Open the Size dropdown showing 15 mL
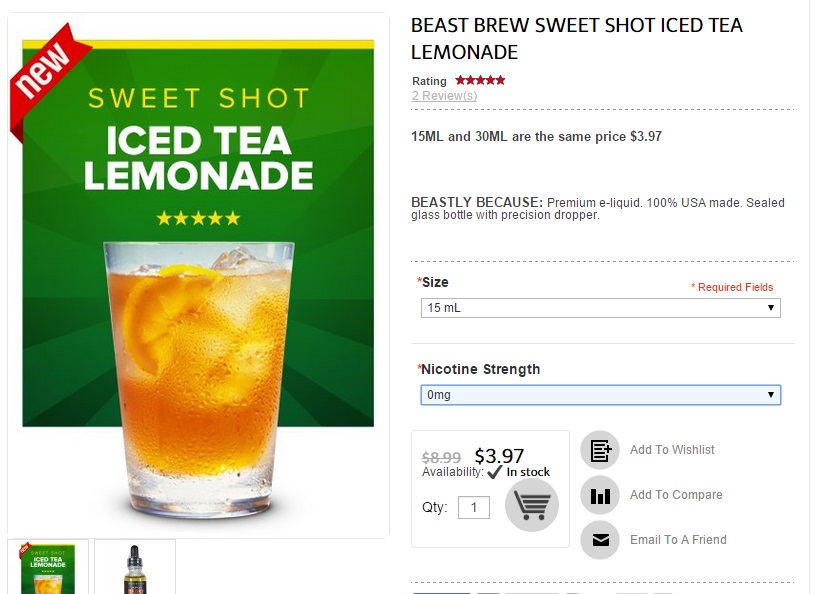 click(x=600, y=308)
